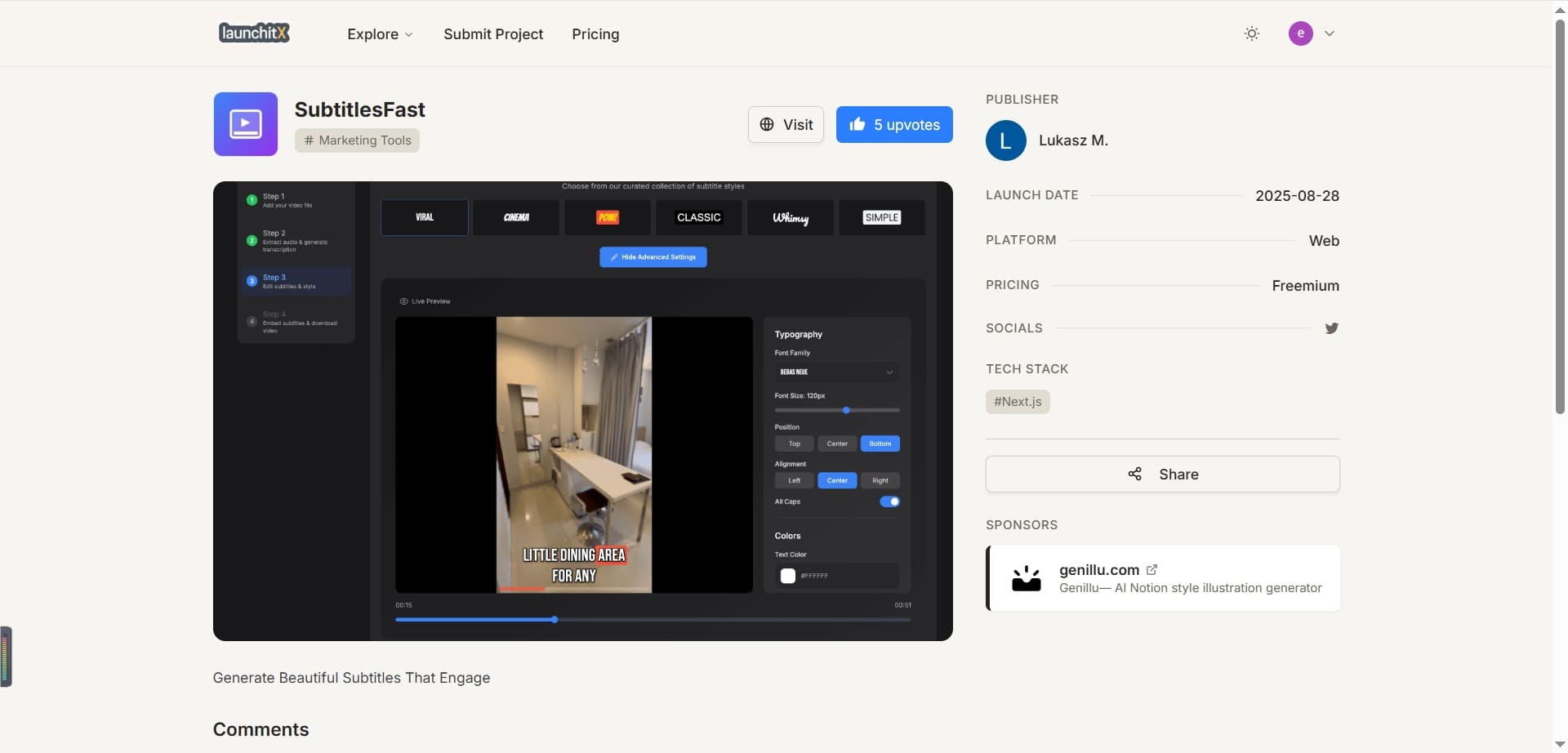Open the Pricing page
The width and height of the screenshot is (1568, 753).
595,34
